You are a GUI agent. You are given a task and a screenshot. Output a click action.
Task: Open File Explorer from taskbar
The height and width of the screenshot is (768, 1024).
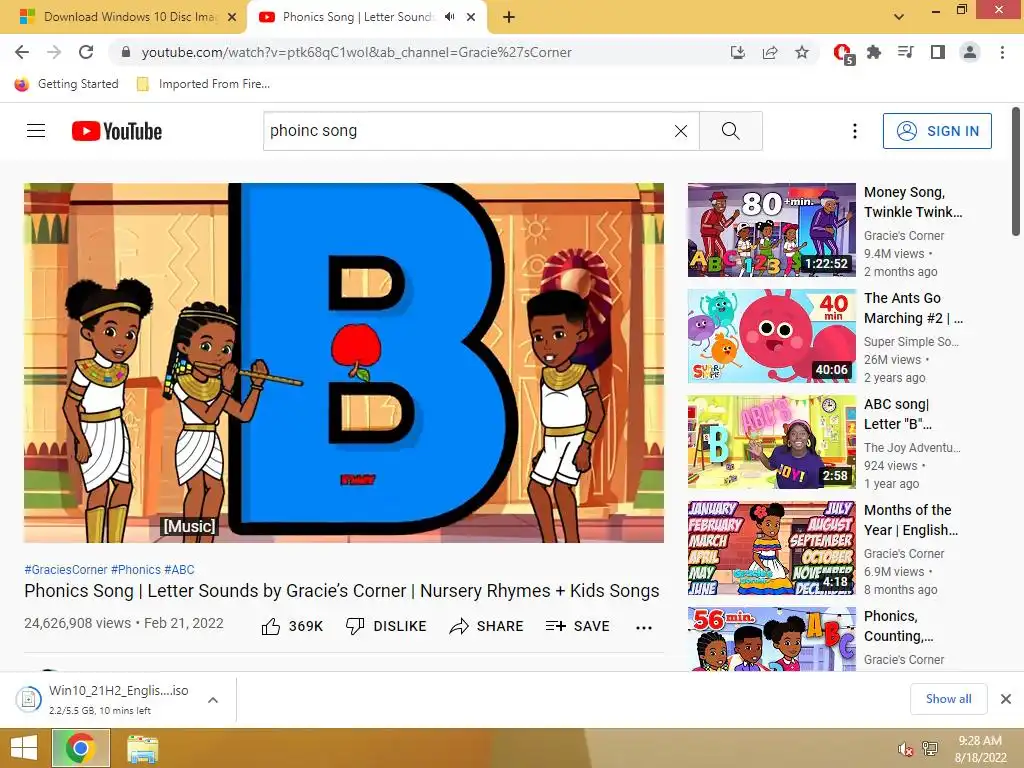pyautogui.click(x=142, y=749)
